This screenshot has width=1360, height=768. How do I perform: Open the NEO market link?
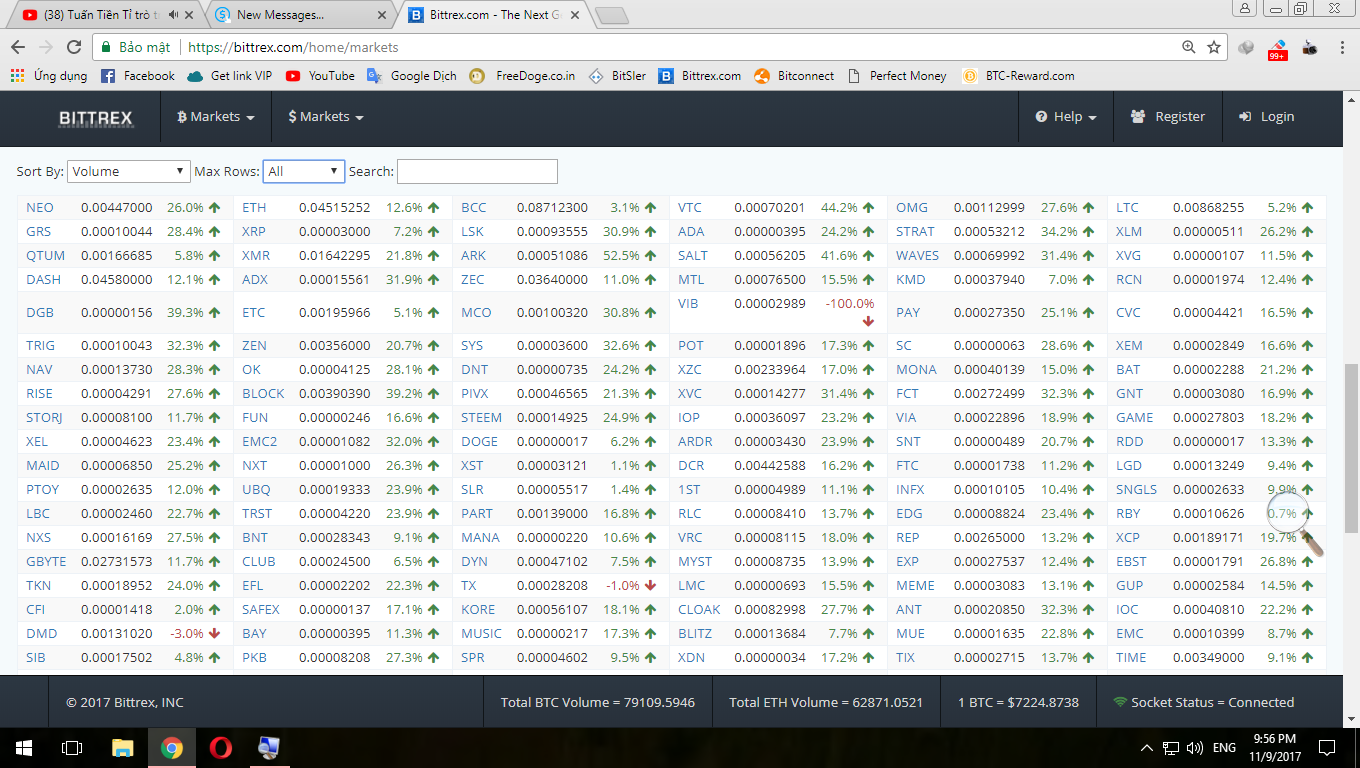pos(40,208)
